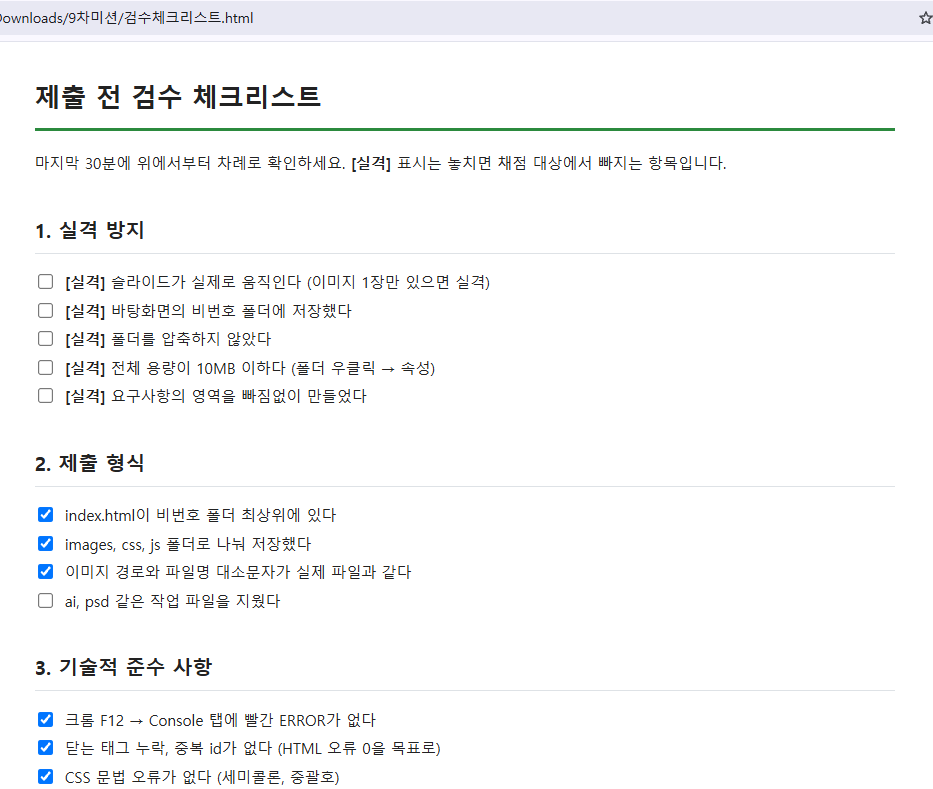Click label text 'images, css, js 폴더로 나눠 저장했다'

(188, 544)
